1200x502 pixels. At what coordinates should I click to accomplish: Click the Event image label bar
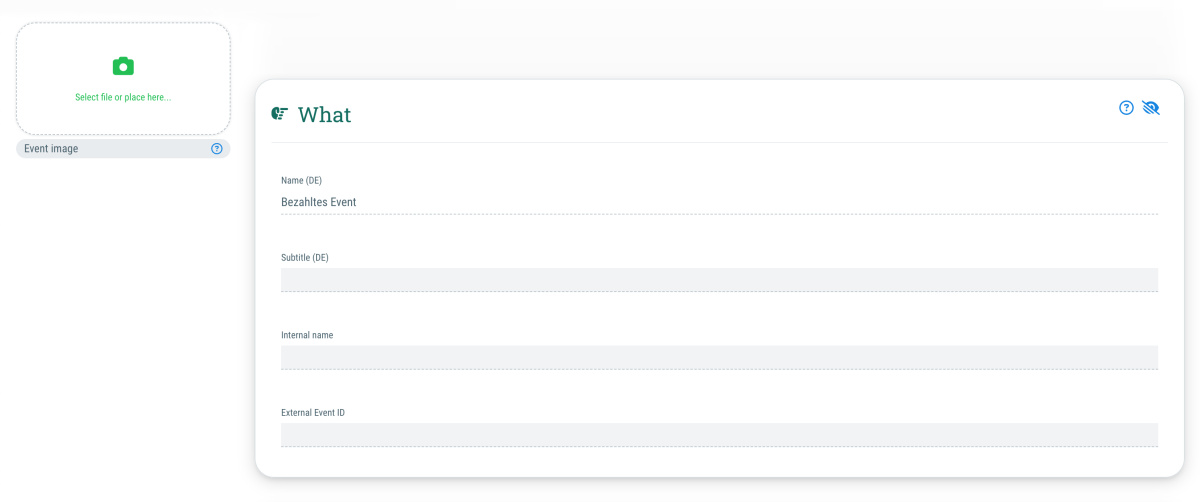[x=123, y=148]
